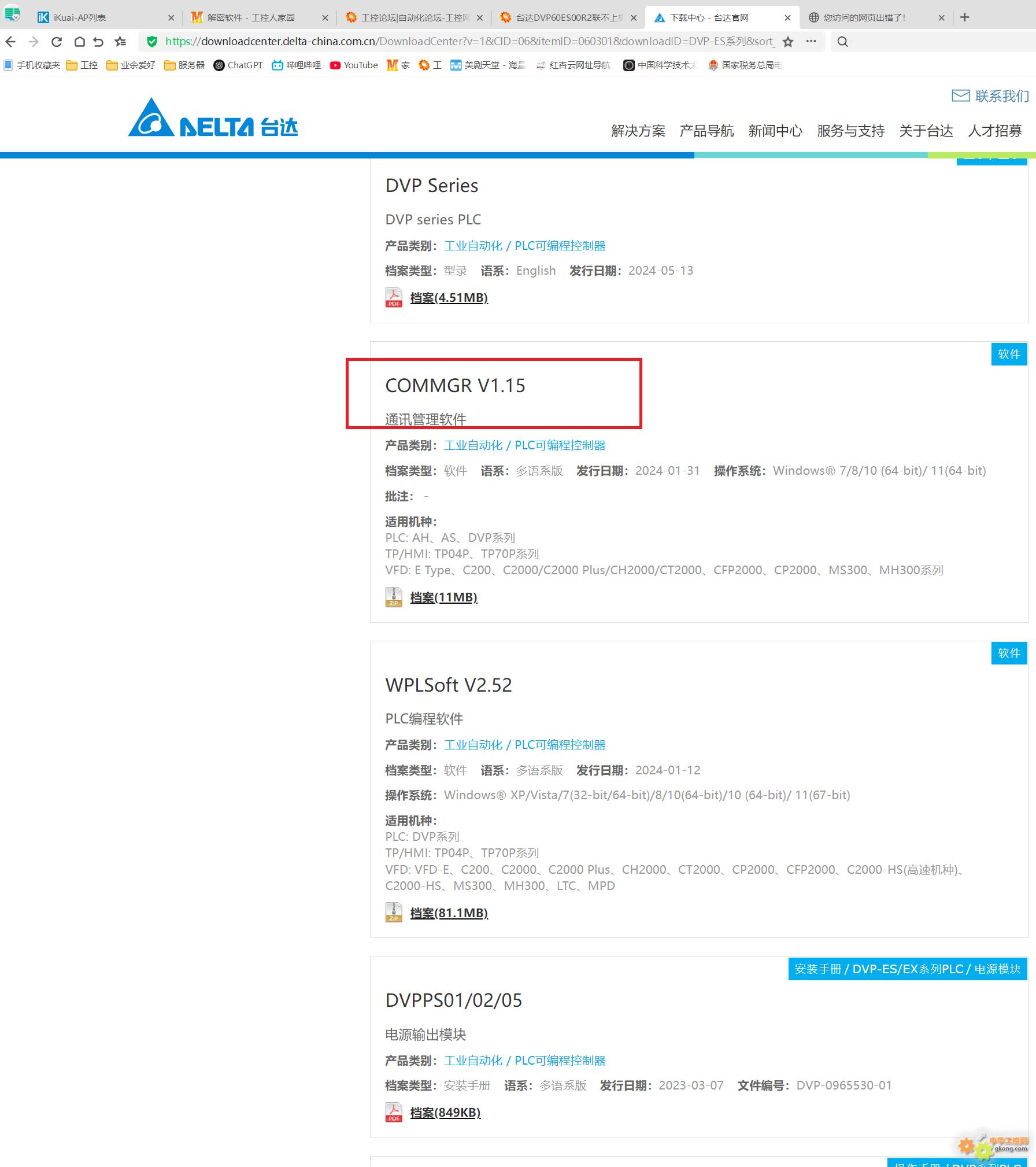
Task: Open DVPPS01/02/05 product category link
Action: click(x=525, y=1061)
